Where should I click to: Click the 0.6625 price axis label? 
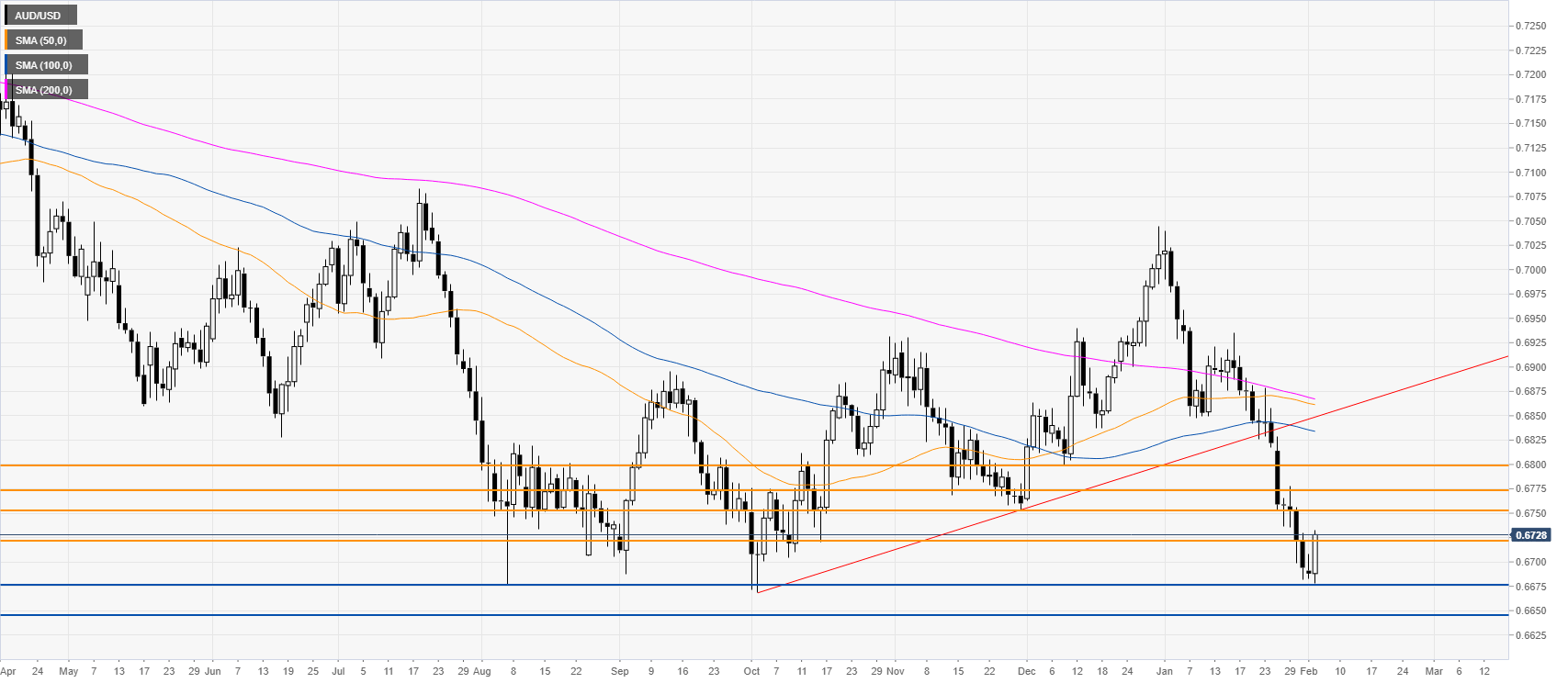1531,635
